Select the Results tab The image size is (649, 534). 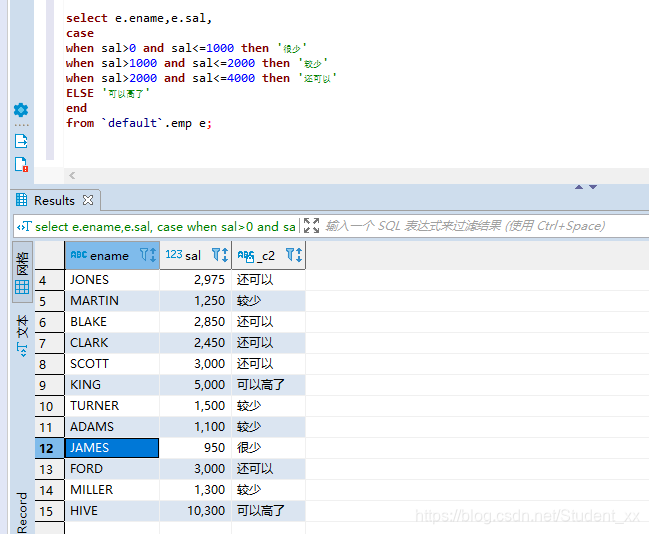point(54,200)
